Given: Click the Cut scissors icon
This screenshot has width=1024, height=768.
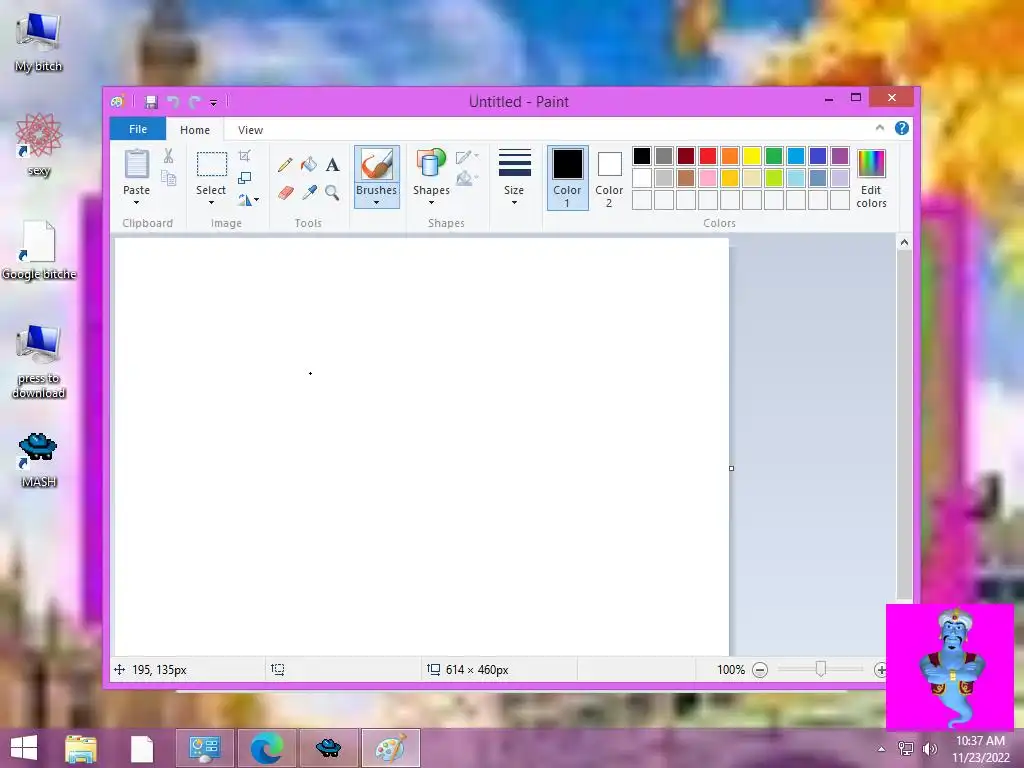Looking at the screenshot, I should [x=168, y=155].
